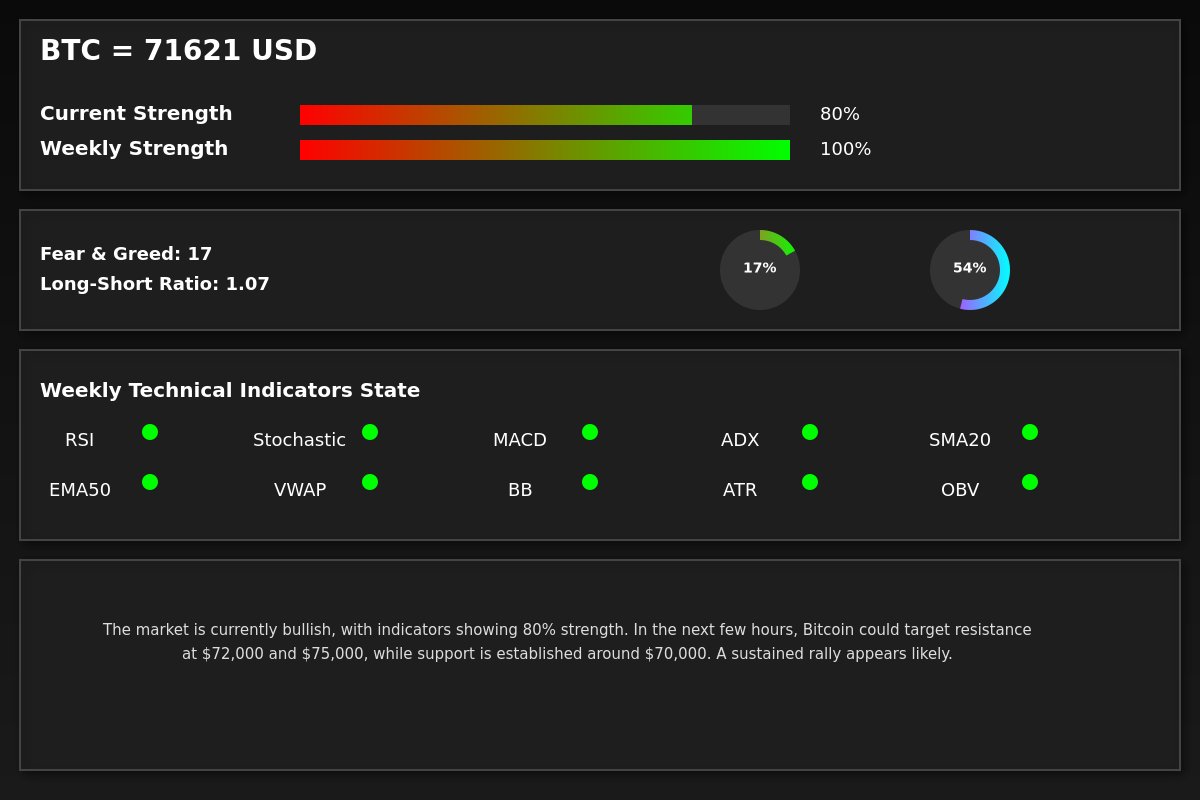The width and height of the screenshot is (1200, 800).
Task: Click the RSI green status dot
Action: tap(150, 432)
